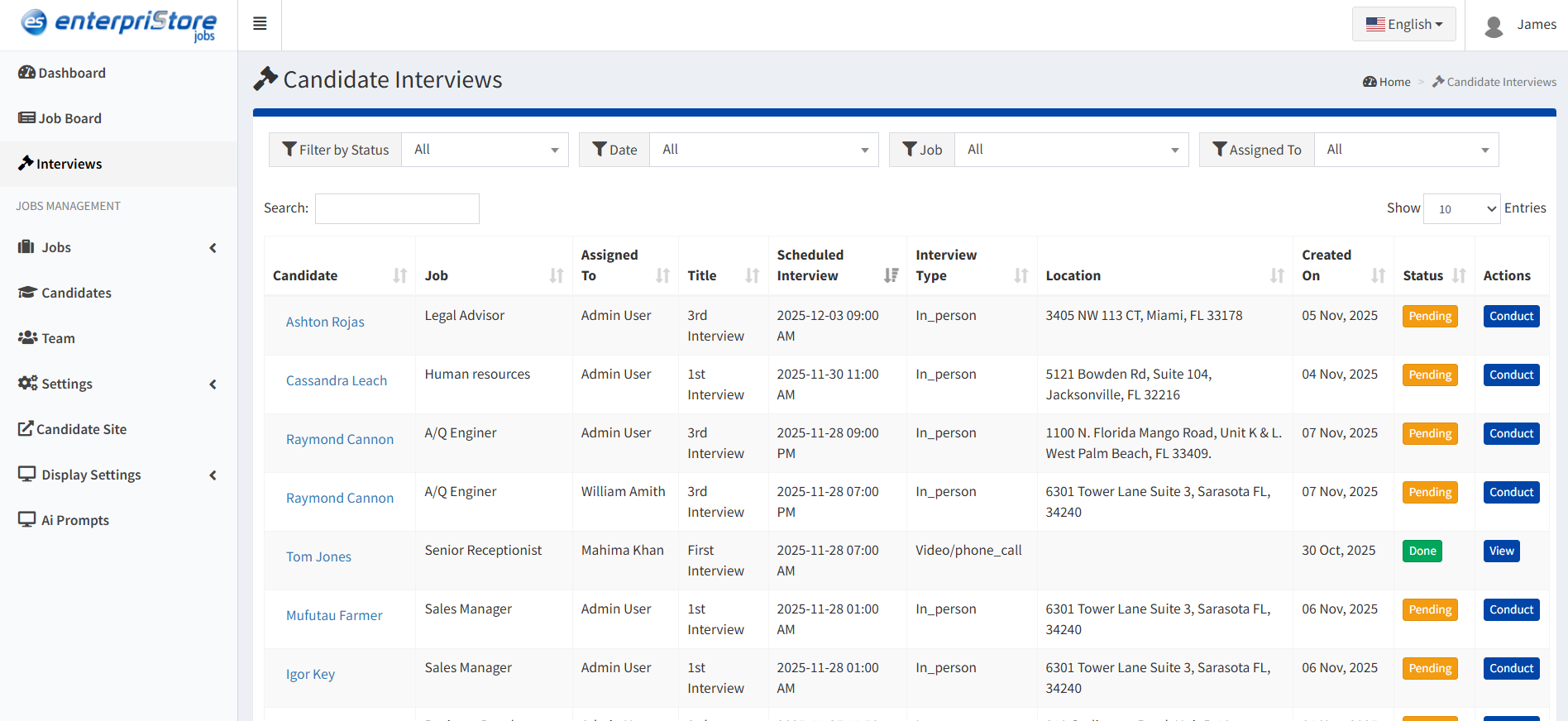
Task: Click into the Search input field
Action: click(x=397, y=208)
